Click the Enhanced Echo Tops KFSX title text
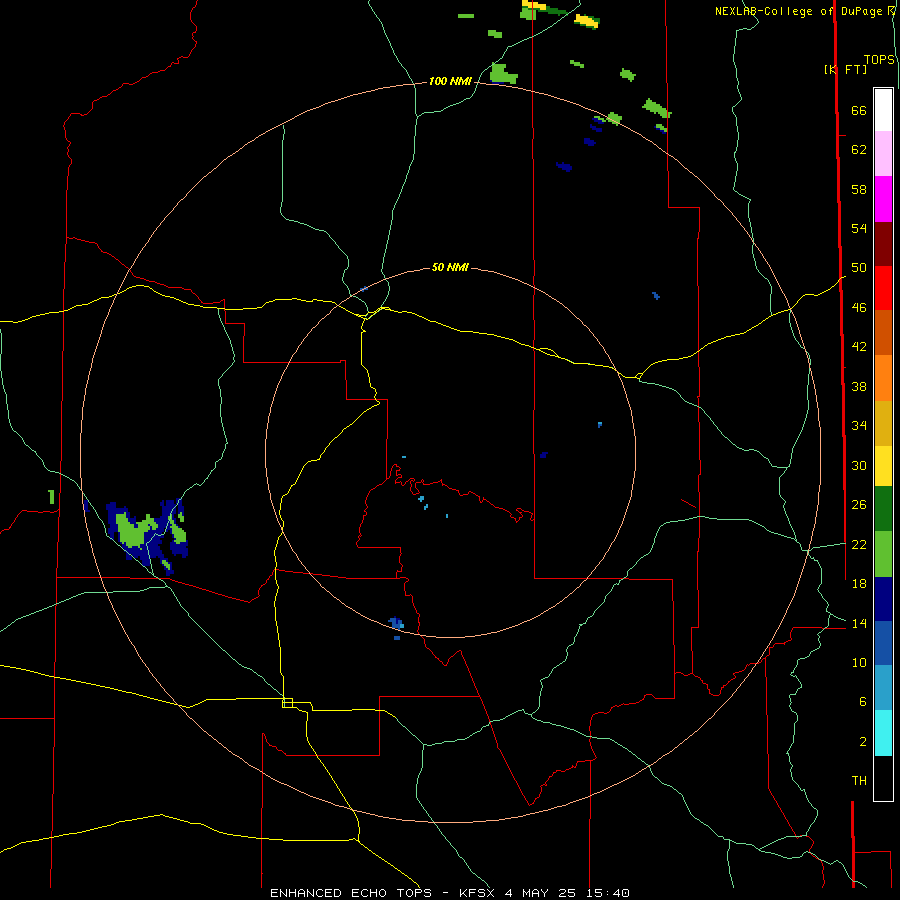 click(x=449, y=893)
